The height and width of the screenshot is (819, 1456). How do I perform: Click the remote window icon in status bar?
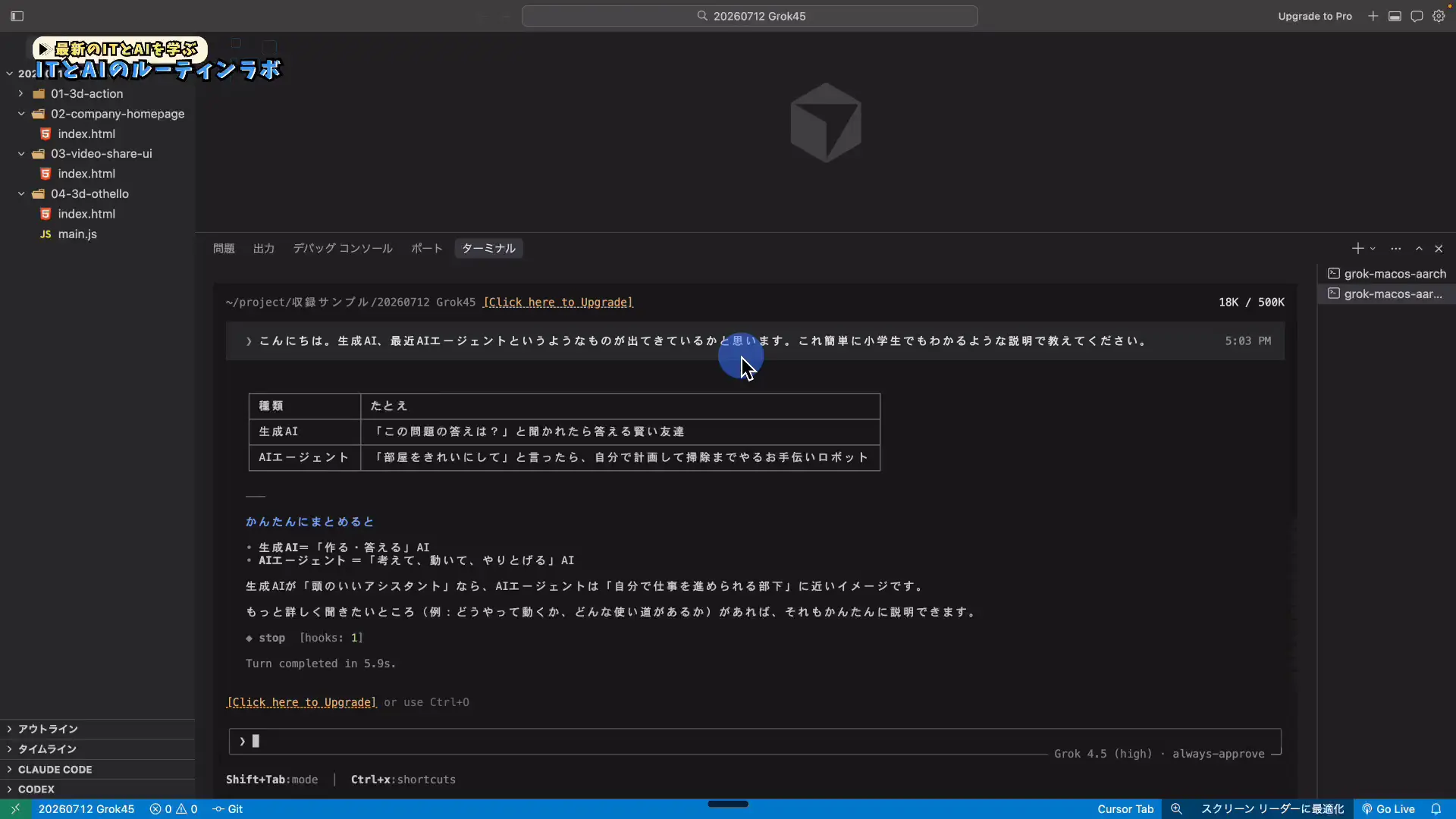[15, 809]
